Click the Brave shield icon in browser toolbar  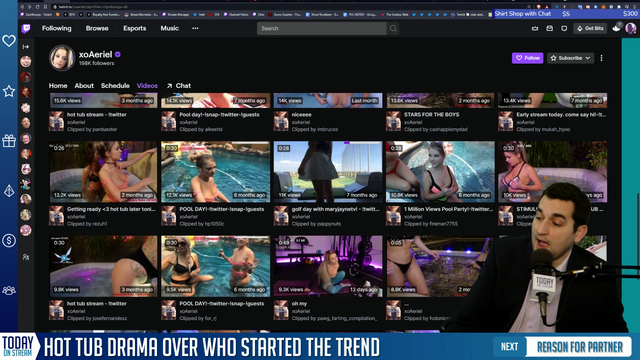tap(538, 7)
